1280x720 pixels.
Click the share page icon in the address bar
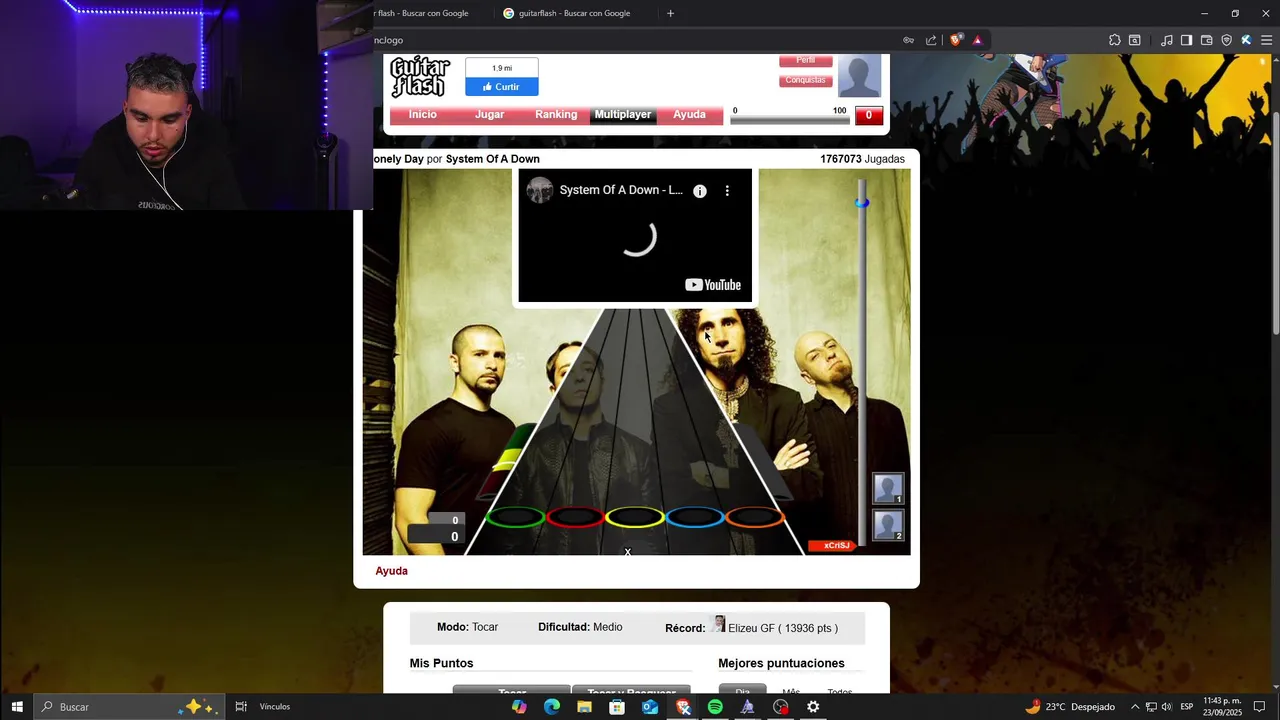pos(931,40)
